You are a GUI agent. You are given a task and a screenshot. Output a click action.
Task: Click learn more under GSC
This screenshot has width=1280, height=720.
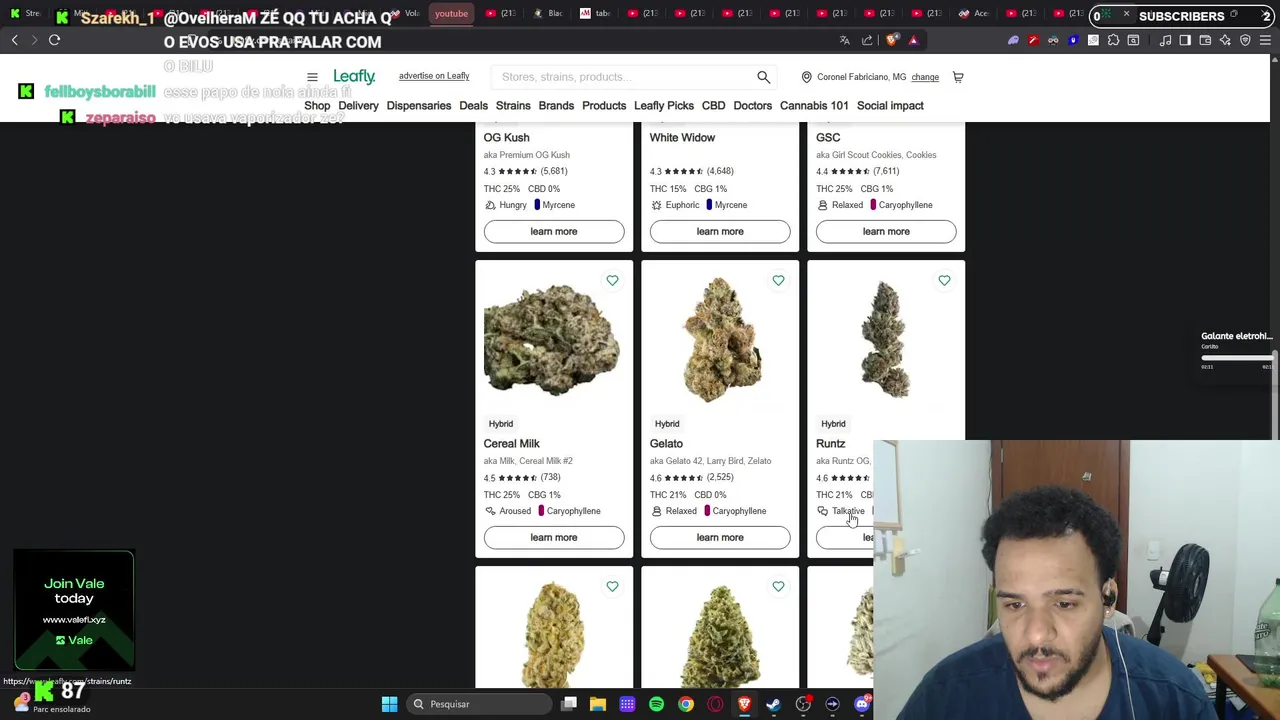[886, 232]
